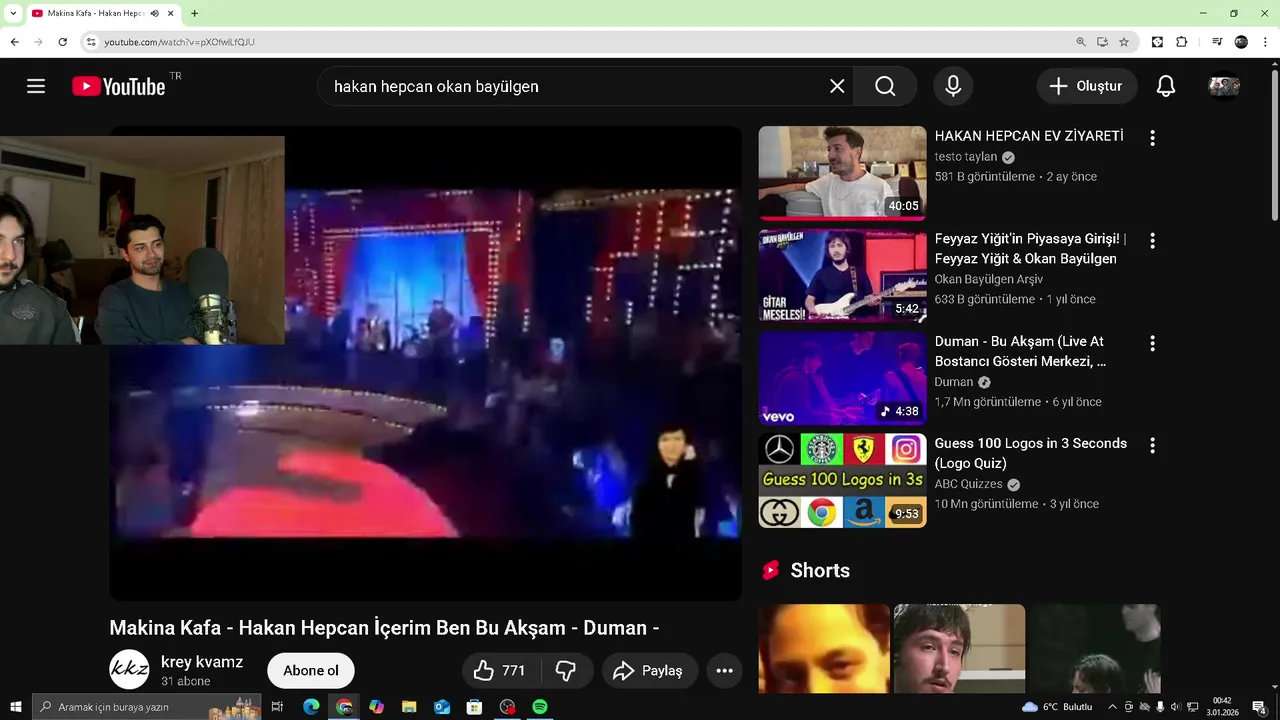Click the Oluştur create button
The image size is (1280, 720).
[1086, 86]
